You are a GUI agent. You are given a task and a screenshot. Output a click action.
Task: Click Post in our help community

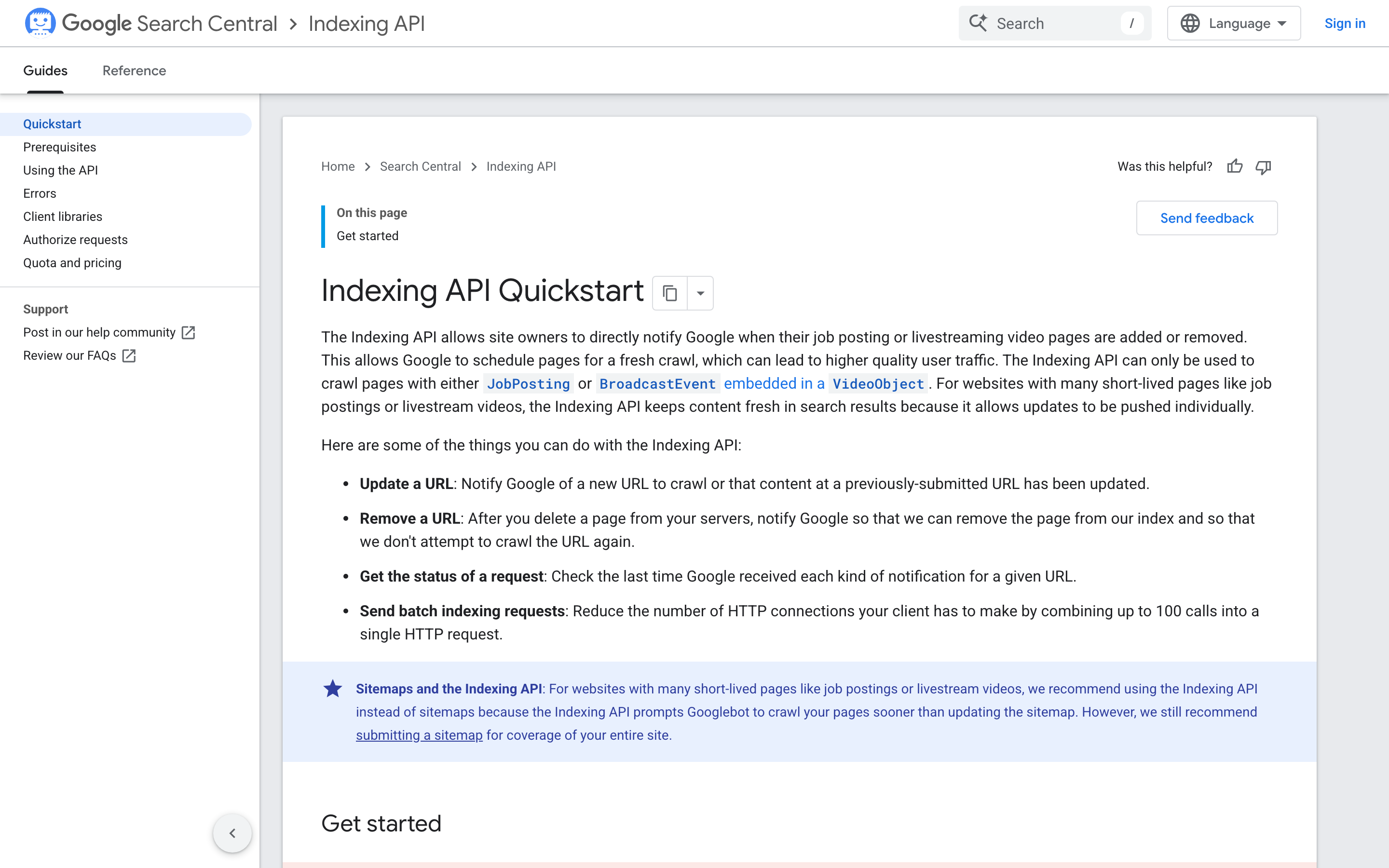99,332
